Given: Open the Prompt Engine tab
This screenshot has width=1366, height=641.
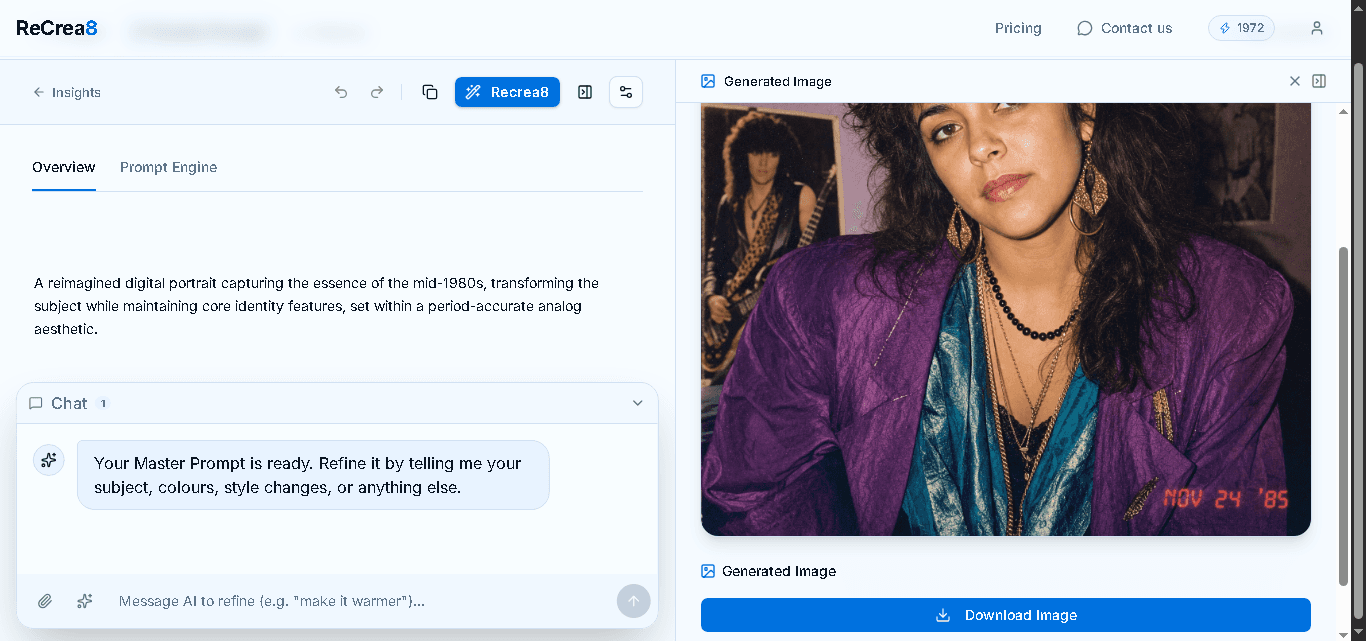Looking at the screenshot, I should [168, 167].
